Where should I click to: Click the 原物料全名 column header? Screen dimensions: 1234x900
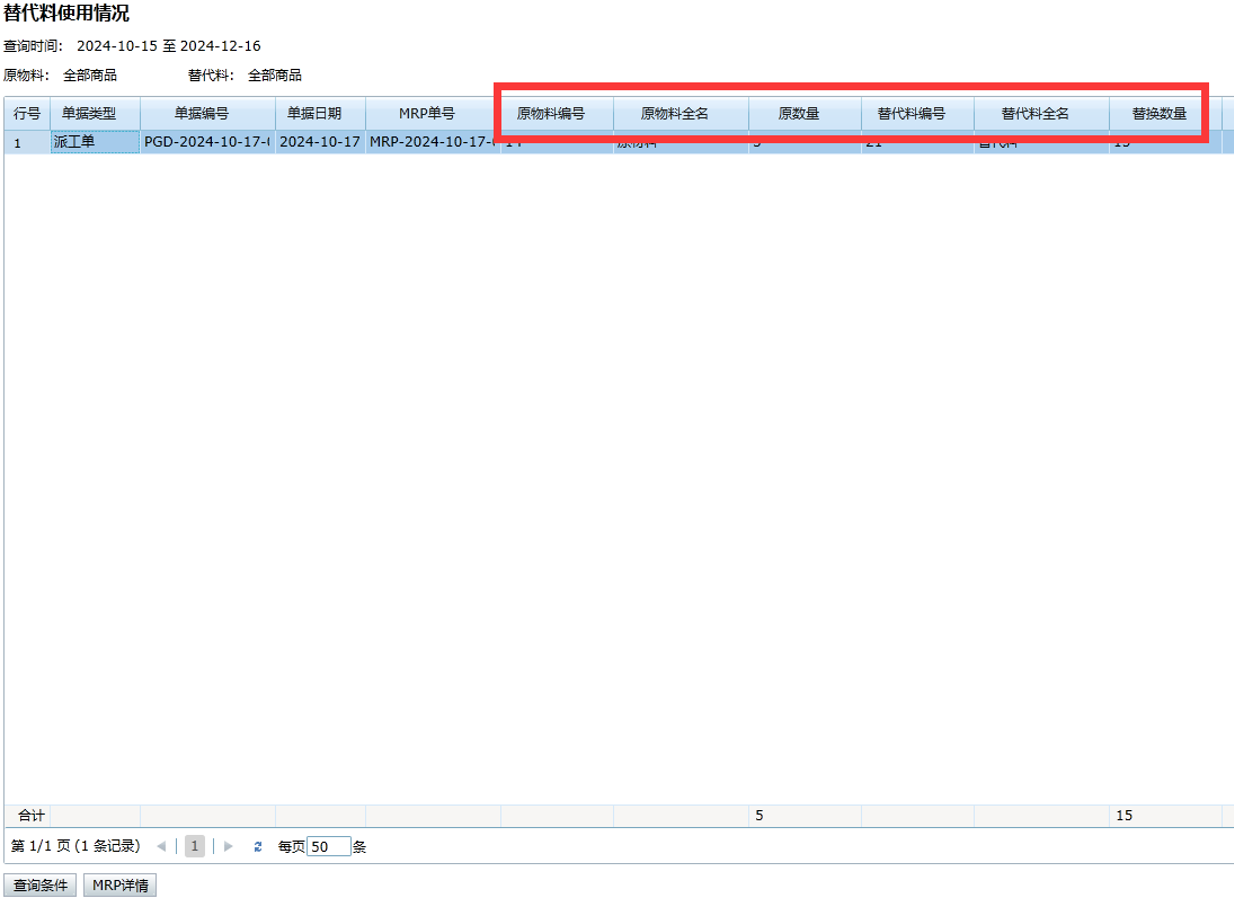click(x=680, y=114)
